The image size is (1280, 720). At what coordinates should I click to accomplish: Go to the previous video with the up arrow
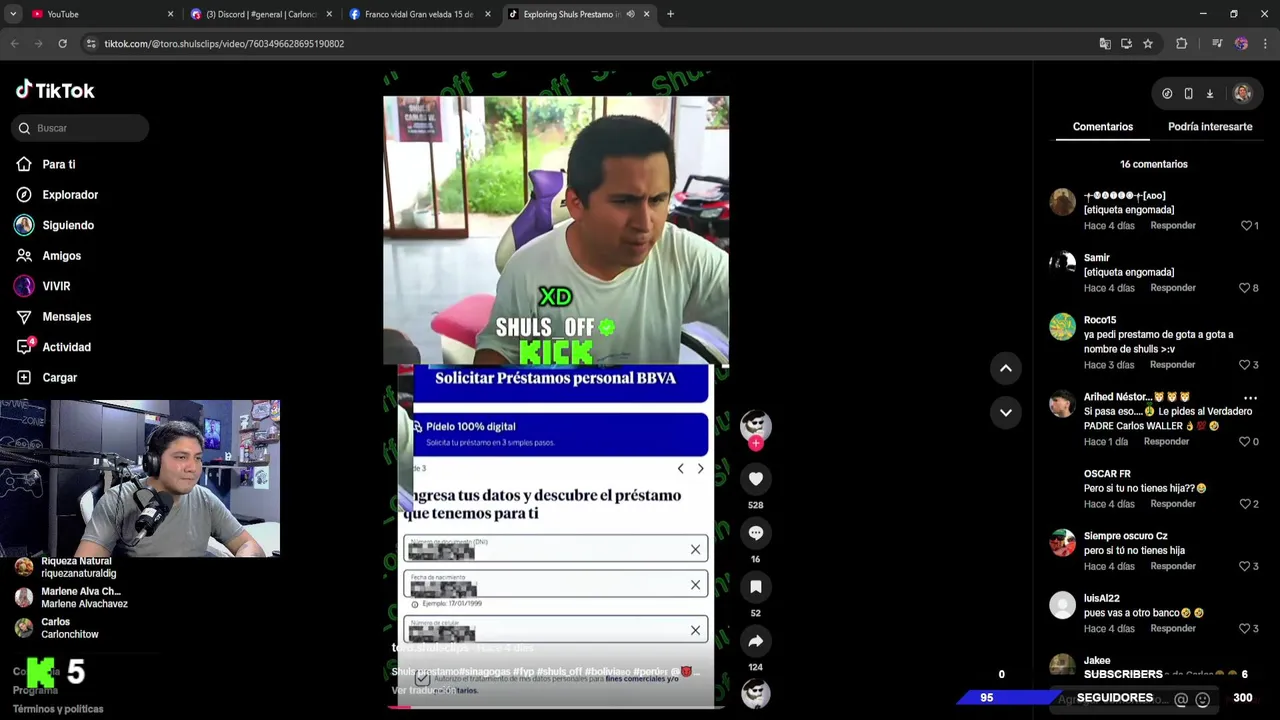(1006, 368)
